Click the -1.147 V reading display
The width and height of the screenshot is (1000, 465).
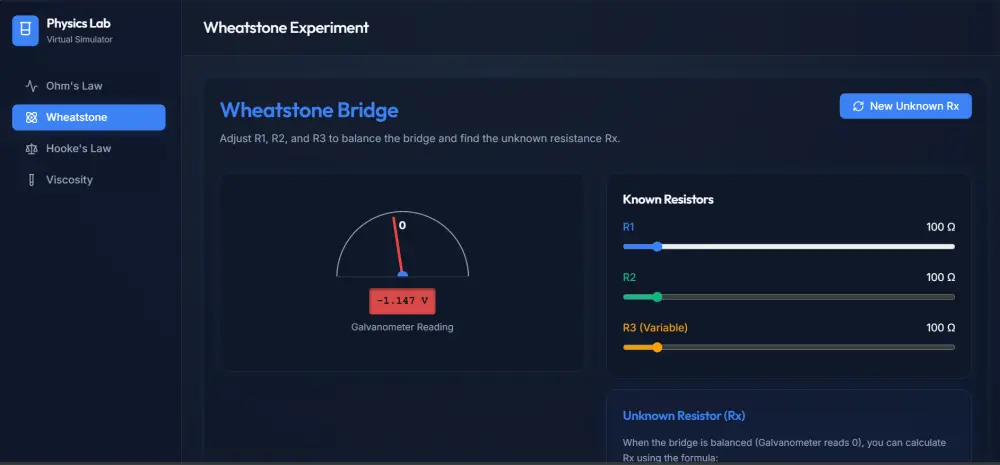point(402,301)
